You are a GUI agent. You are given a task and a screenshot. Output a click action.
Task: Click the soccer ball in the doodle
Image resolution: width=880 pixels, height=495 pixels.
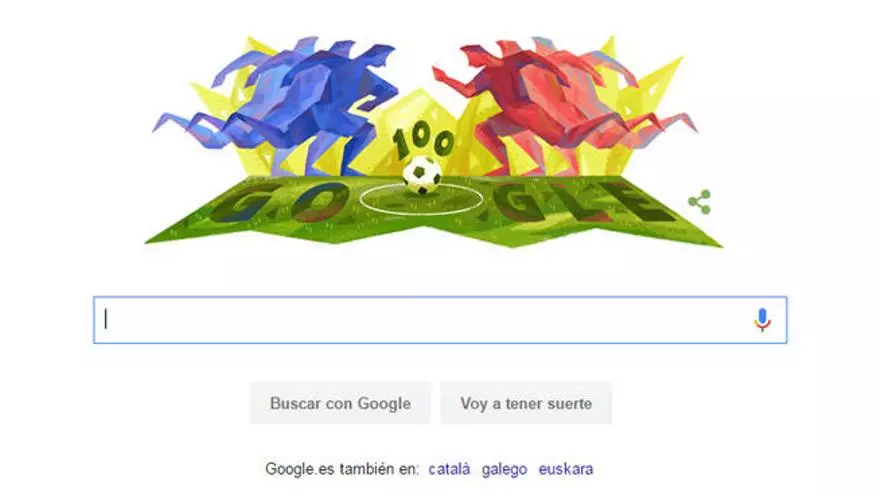pos(422,175)
